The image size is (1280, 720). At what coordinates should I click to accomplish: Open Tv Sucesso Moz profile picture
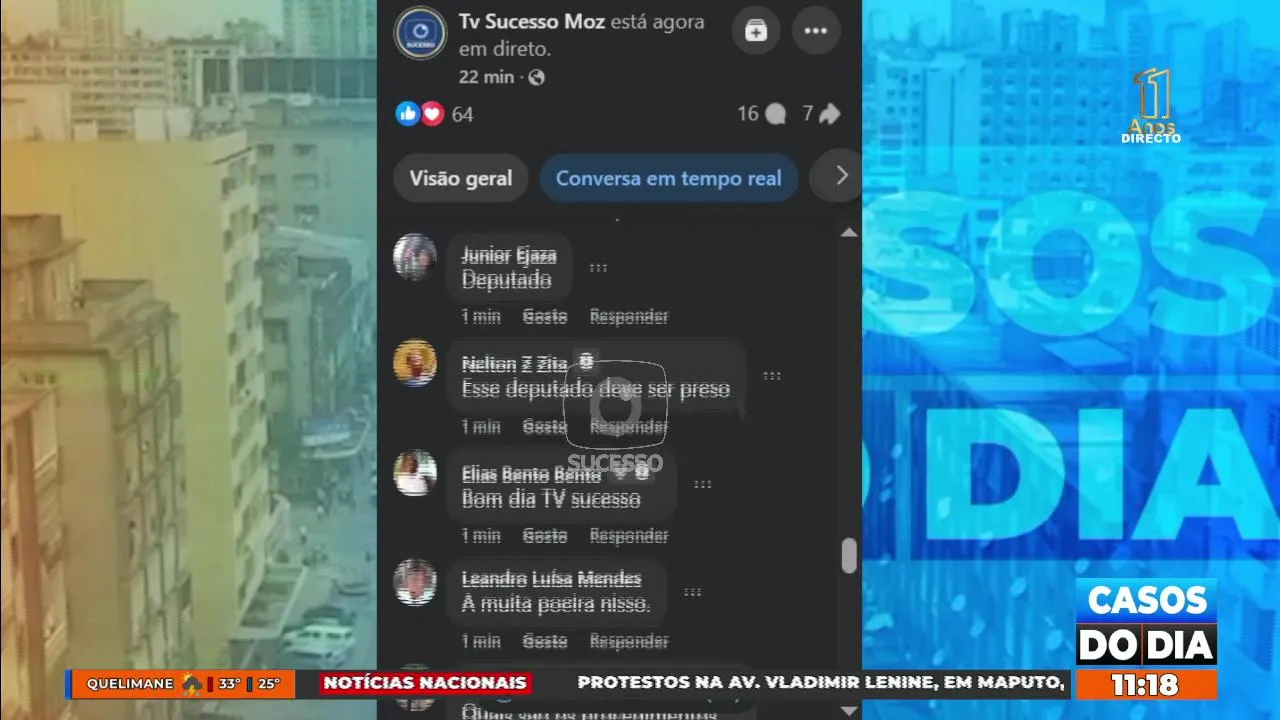tap(420, 33)
